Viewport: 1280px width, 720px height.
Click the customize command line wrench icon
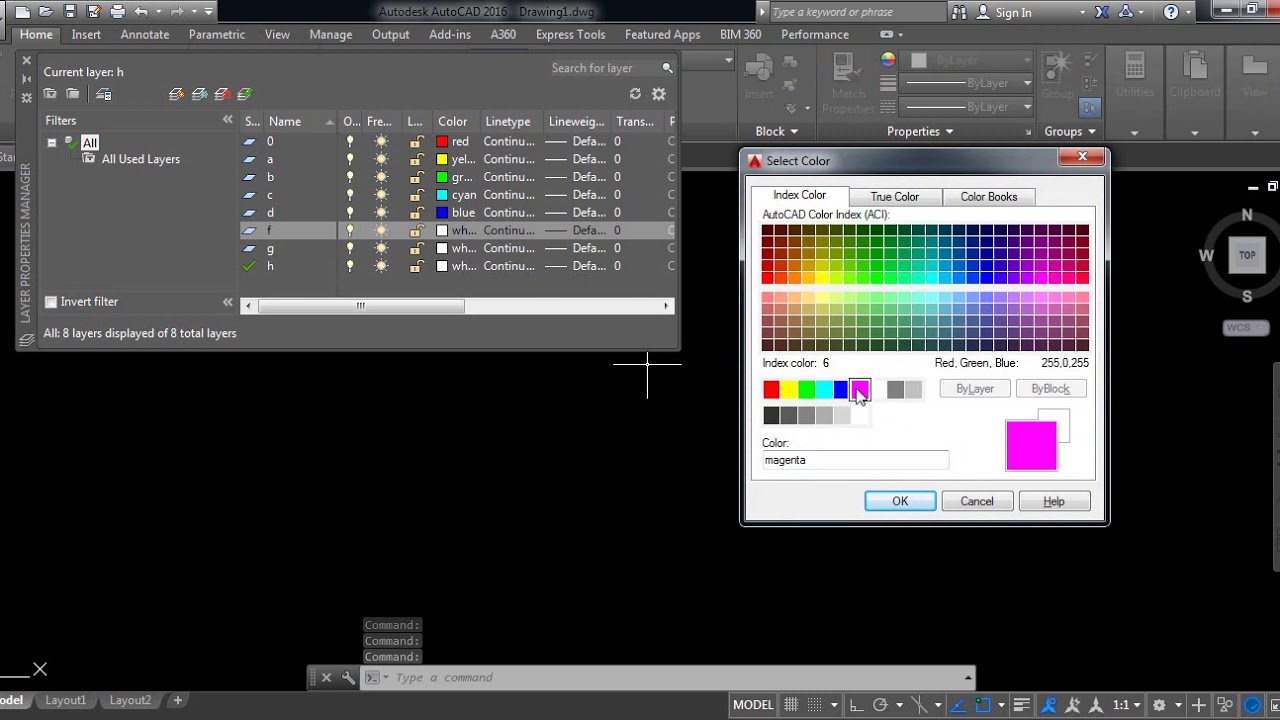click(x=348, y=677)
